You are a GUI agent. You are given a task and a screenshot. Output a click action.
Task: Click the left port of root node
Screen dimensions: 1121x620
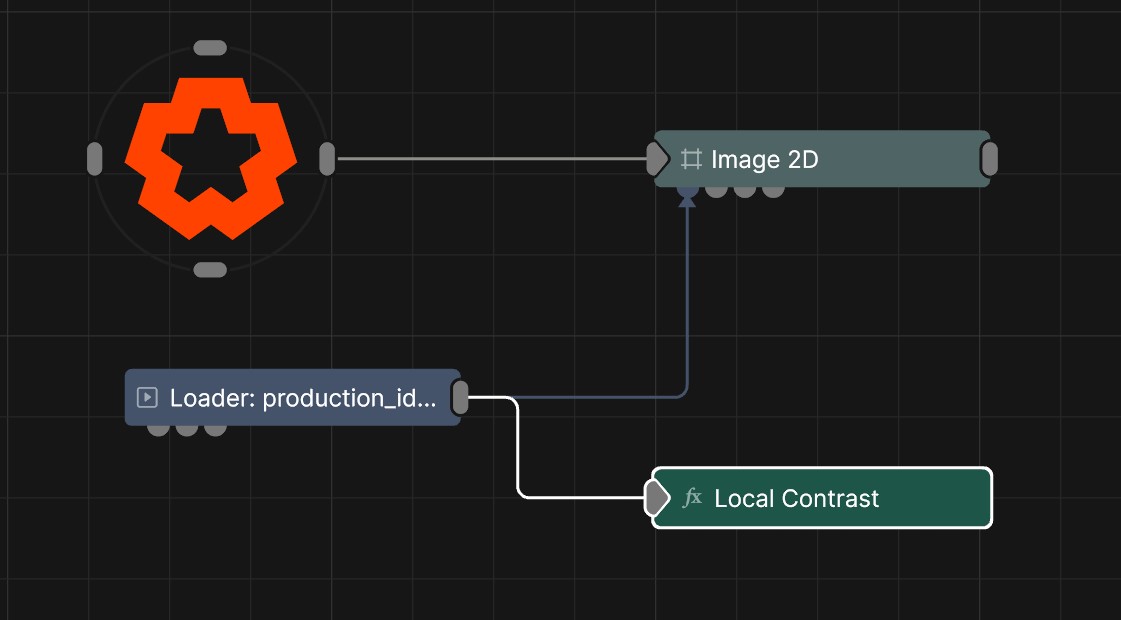(95, 159)
